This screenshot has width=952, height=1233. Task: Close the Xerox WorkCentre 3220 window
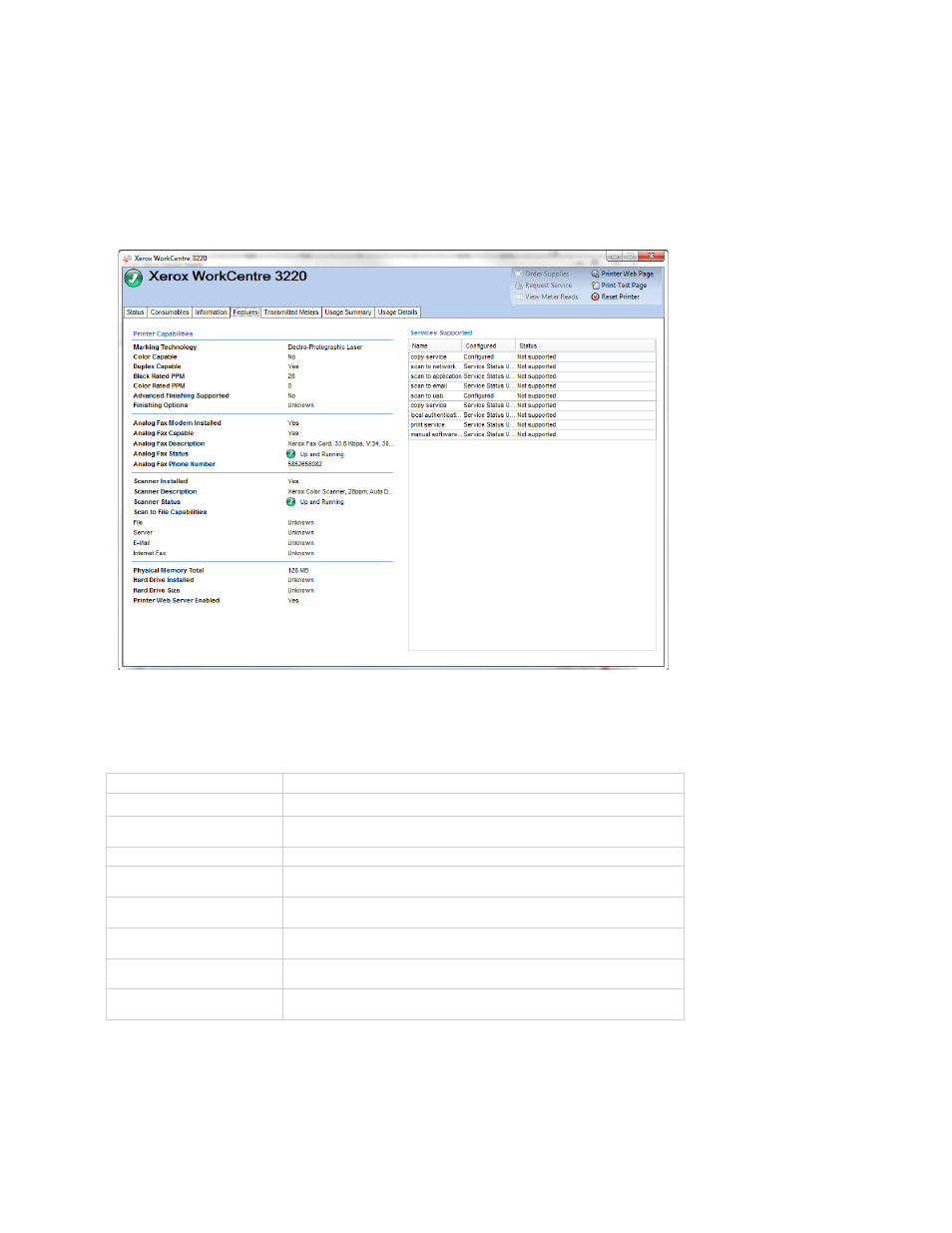[x=652, y=257]
